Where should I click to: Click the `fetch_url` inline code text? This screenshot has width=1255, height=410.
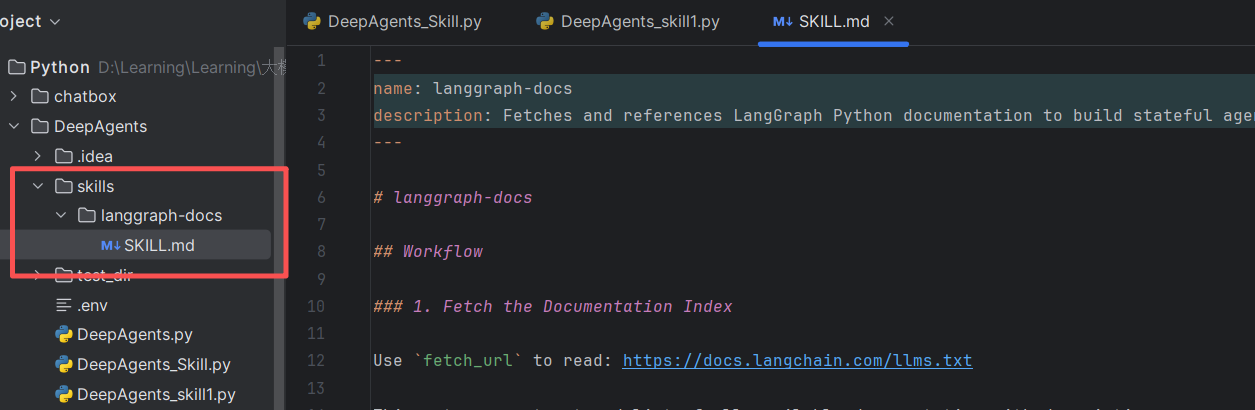point(468,360)
